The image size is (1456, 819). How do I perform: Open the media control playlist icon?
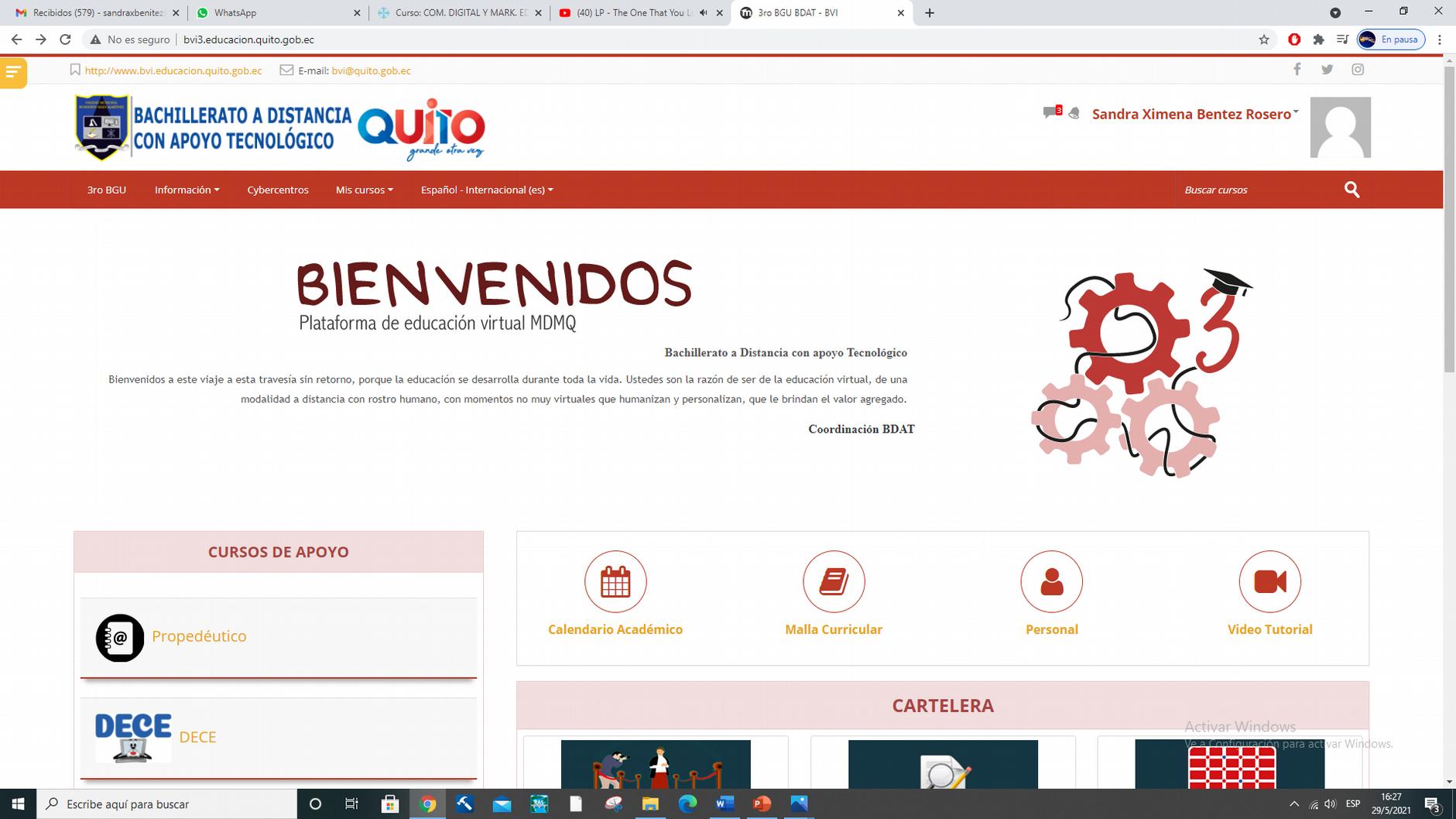(1342, 39)
